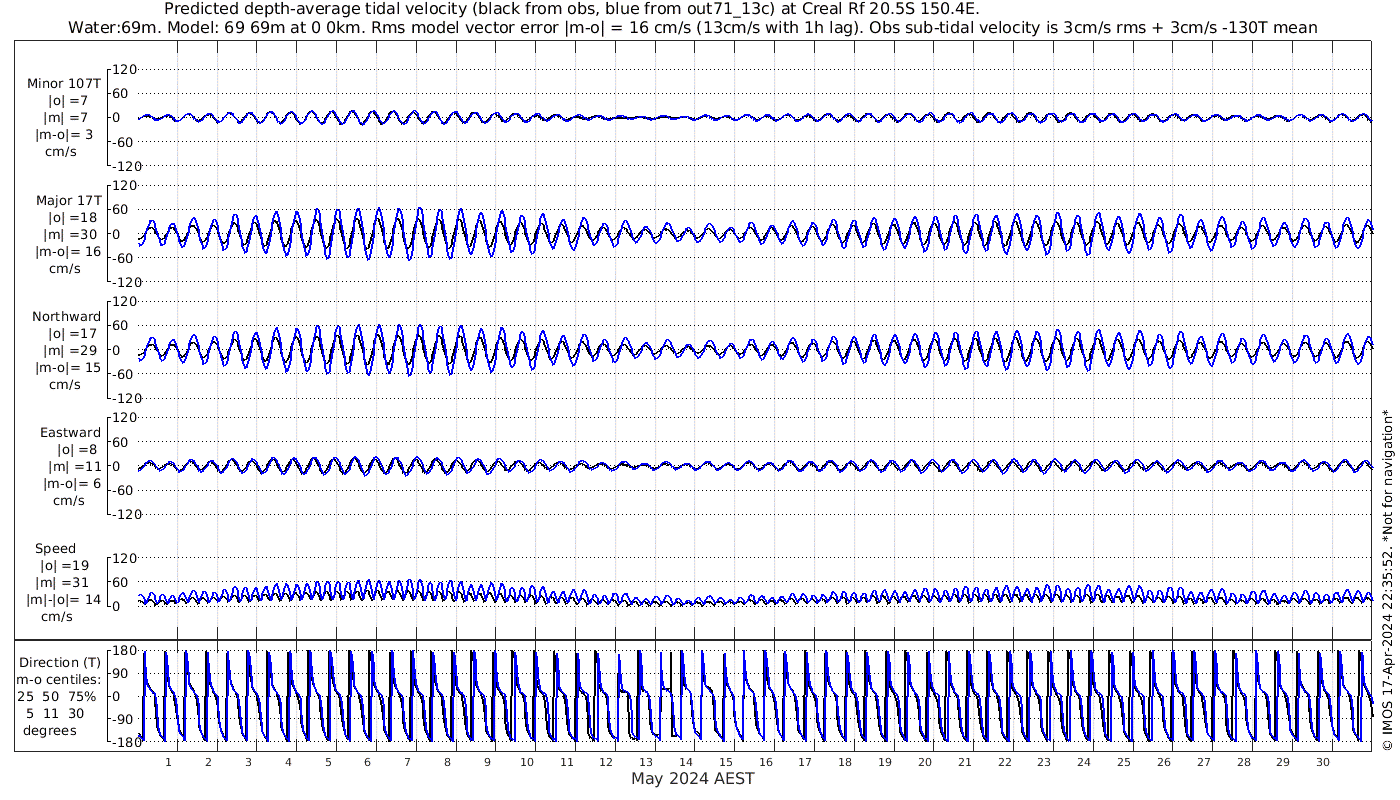Click day 30 on the date axis

coord(1322,762)
